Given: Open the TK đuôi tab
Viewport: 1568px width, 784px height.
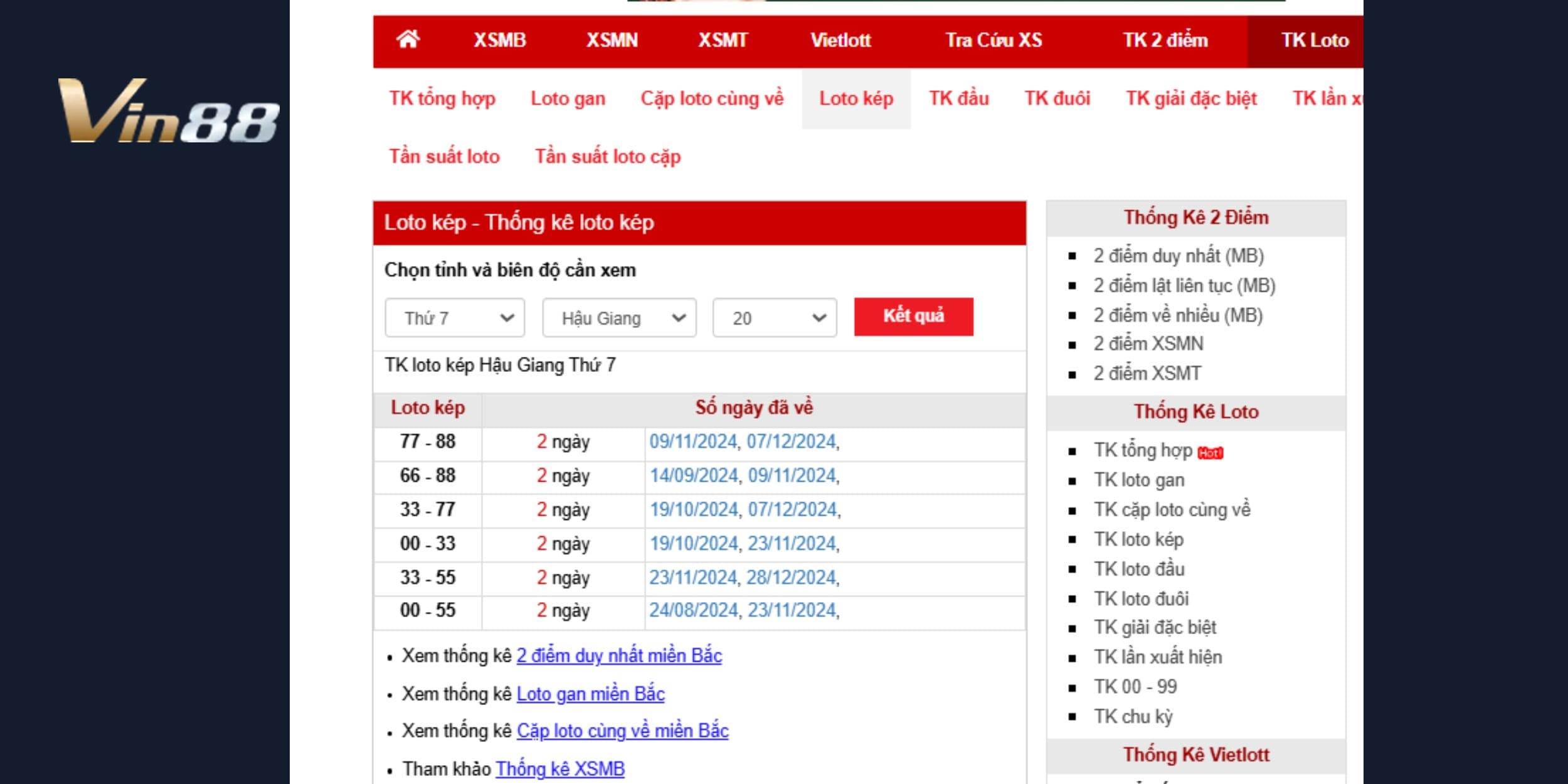Looking at the screenshot, I should 1057,99.
